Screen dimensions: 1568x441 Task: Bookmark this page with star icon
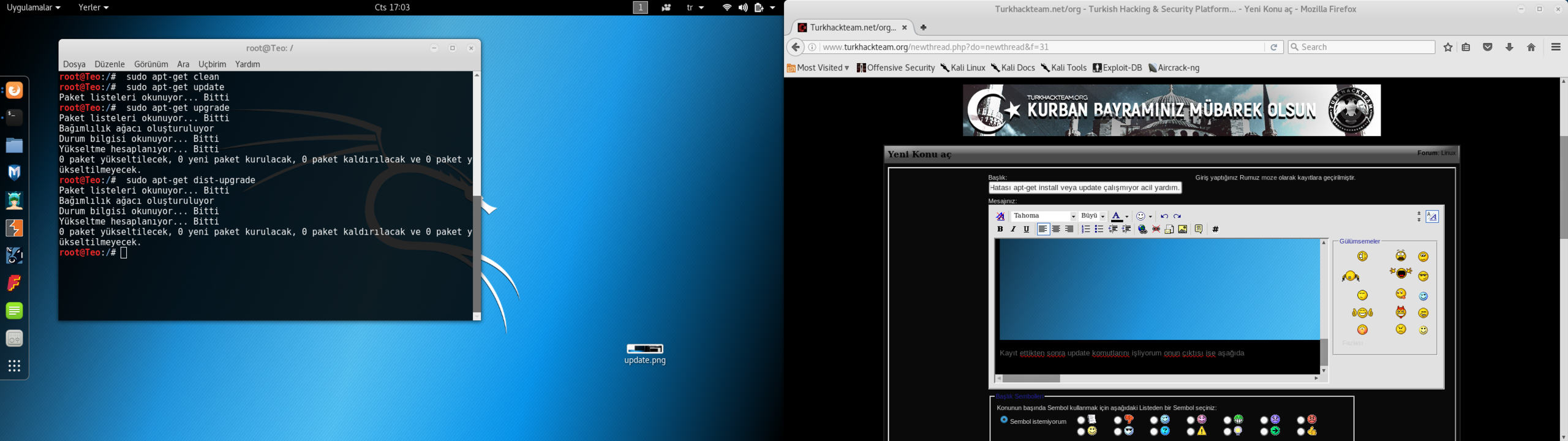click(1448, 47)
